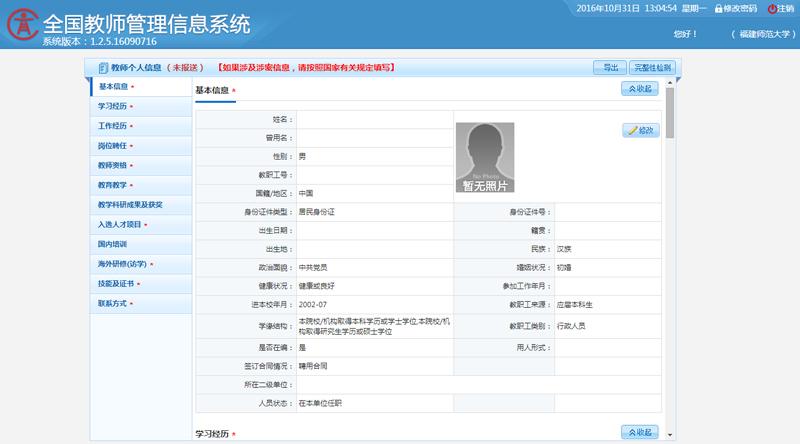The height and width of the screenshot is (444, 800).
Task: Click the 出生日期 value field
Action: (x=374, y=231)
